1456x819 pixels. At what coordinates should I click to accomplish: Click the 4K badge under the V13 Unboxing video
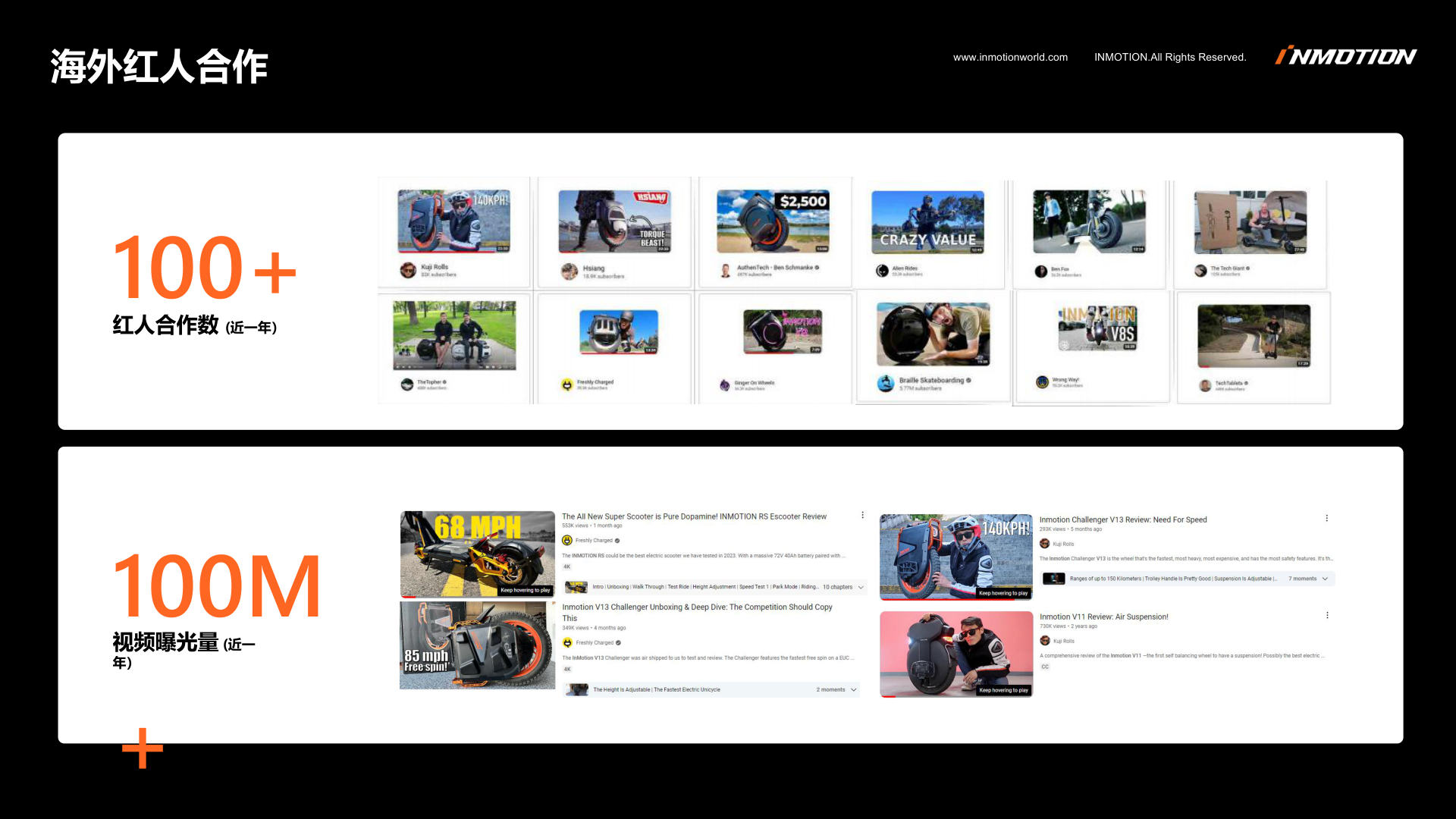[x=566, y=669]
